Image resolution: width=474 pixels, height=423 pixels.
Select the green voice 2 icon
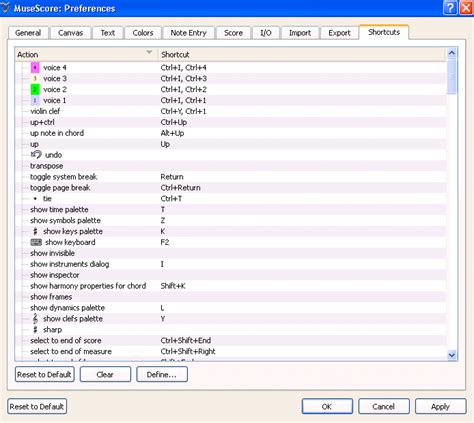tap(35, 89)
